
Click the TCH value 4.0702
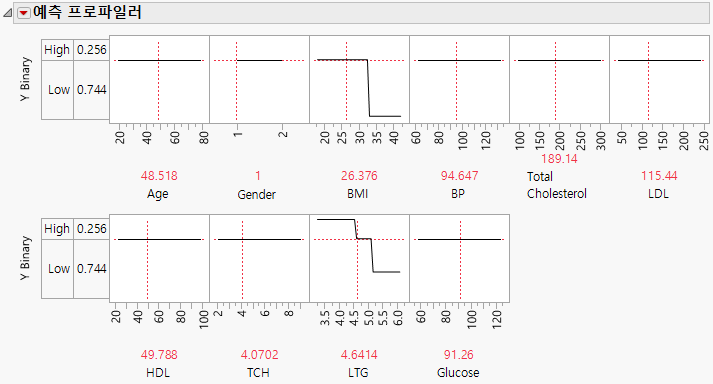pyautogui.click(x=259, y=354)
